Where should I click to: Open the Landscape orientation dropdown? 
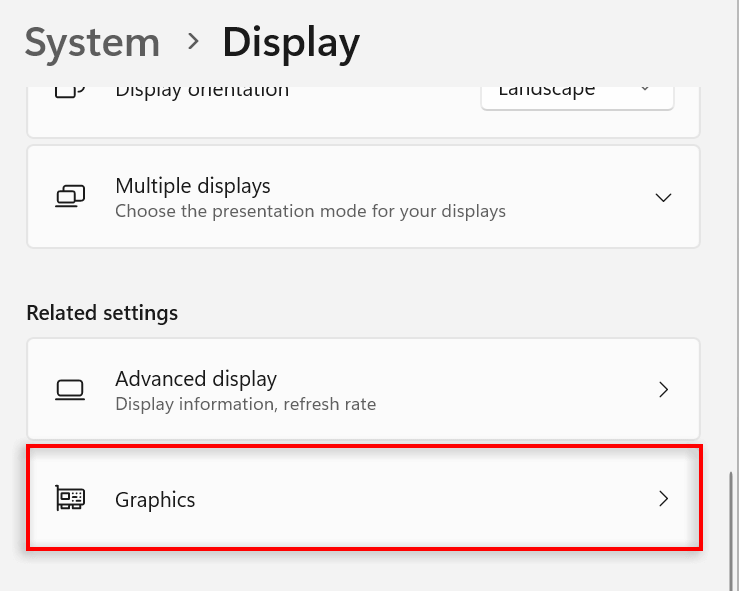point(576,92)
